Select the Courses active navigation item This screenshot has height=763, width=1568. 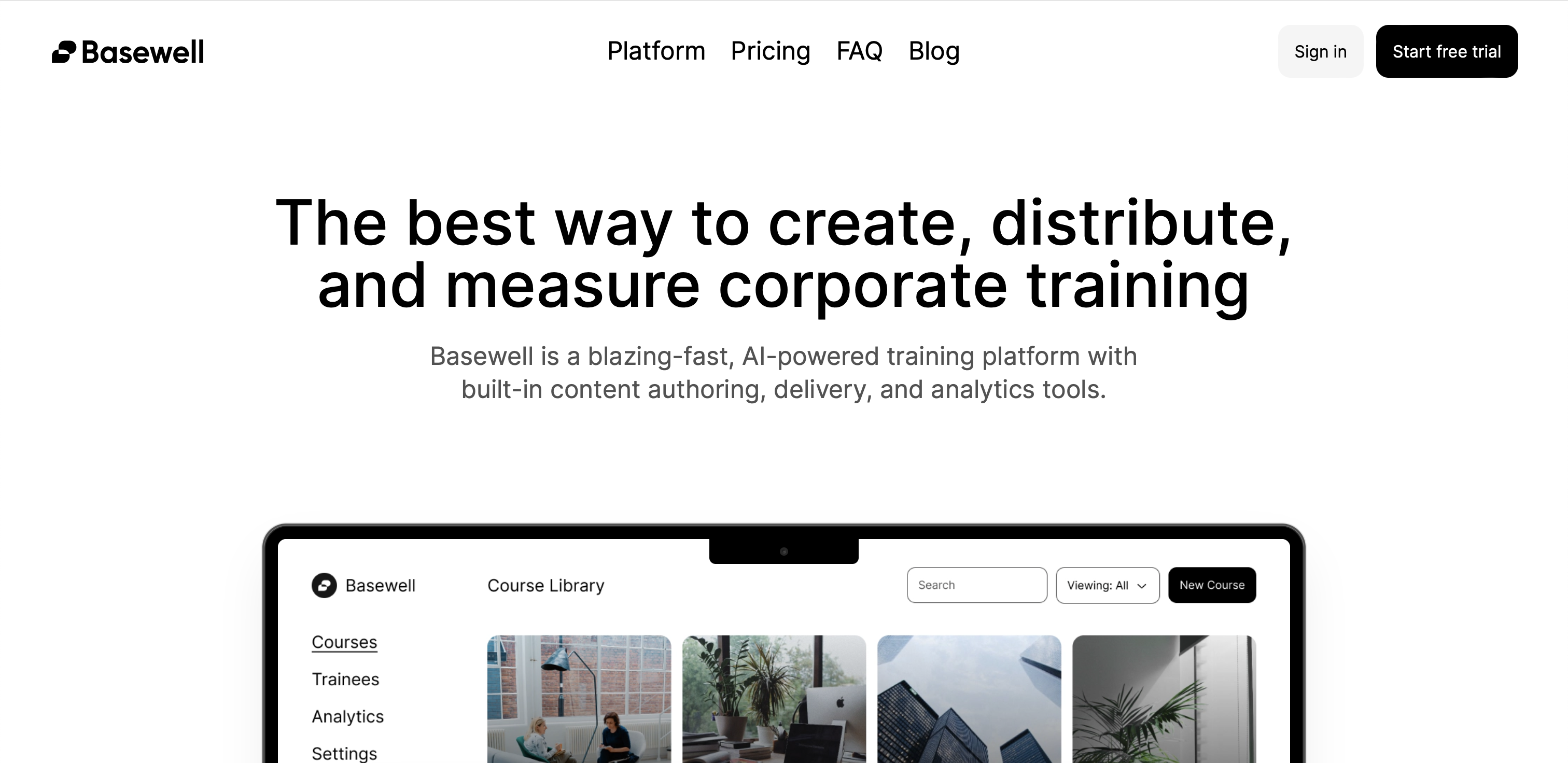pos(344,642)
